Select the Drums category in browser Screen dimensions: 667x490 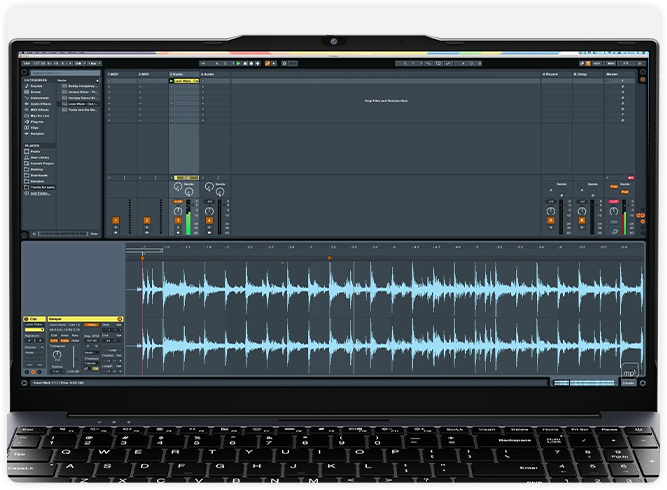(x=36, y=93)
